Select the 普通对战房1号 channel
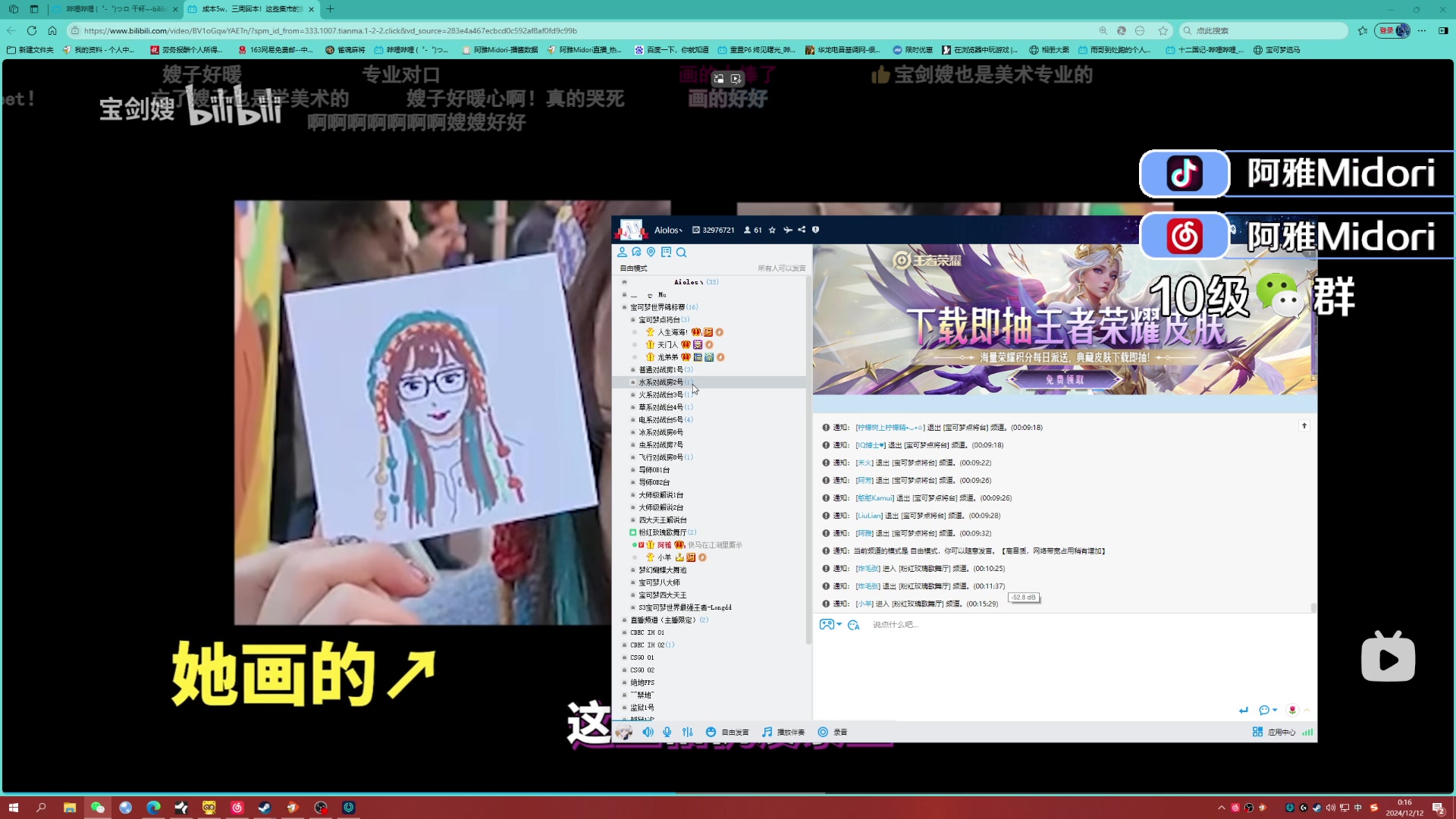 click(x=661, y=370)
